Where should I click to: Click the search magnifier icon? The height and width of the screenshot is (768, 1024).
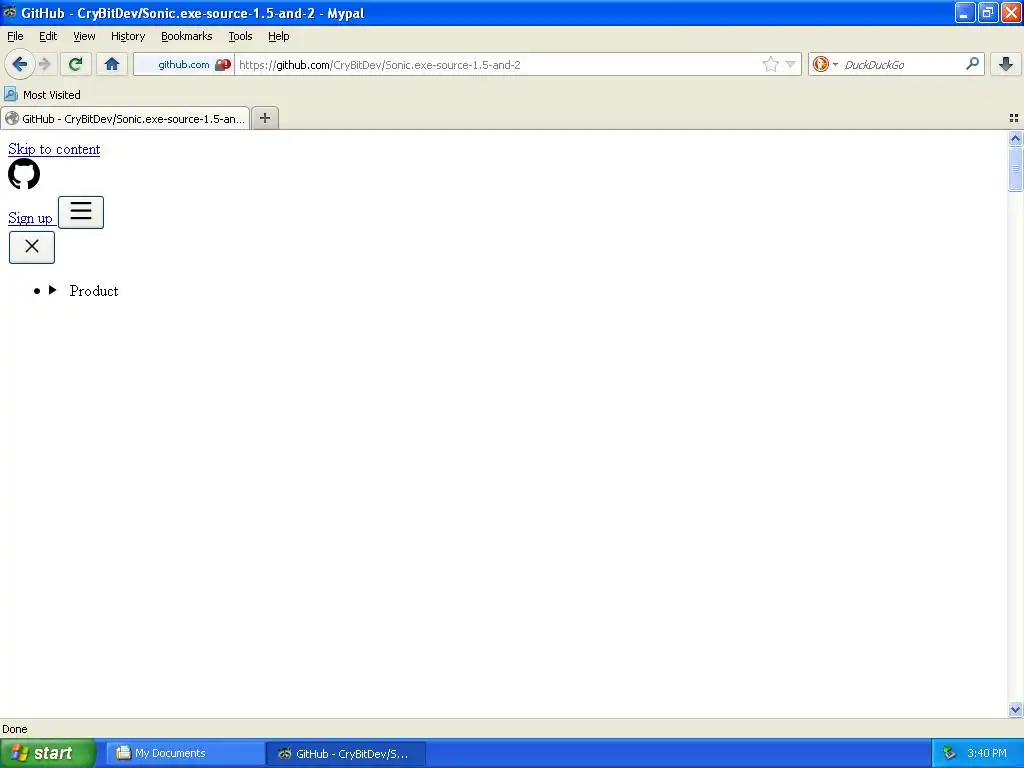click(x=972, y=63)
